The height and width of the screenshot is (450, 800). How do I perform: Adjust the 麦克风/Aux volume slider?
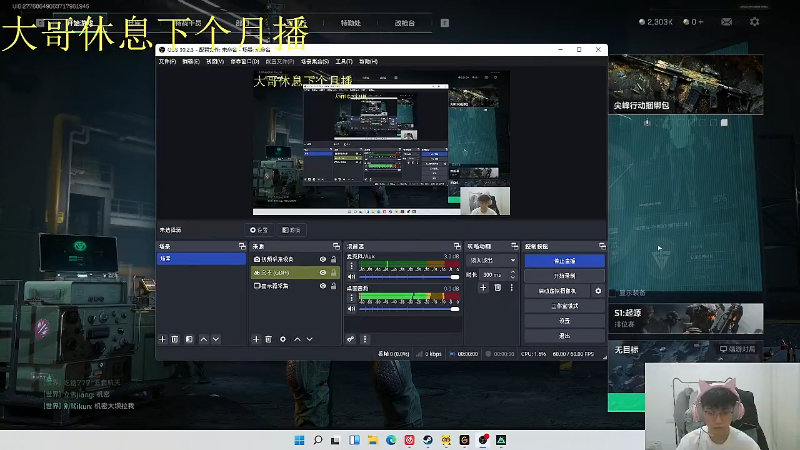click(409, 277)
